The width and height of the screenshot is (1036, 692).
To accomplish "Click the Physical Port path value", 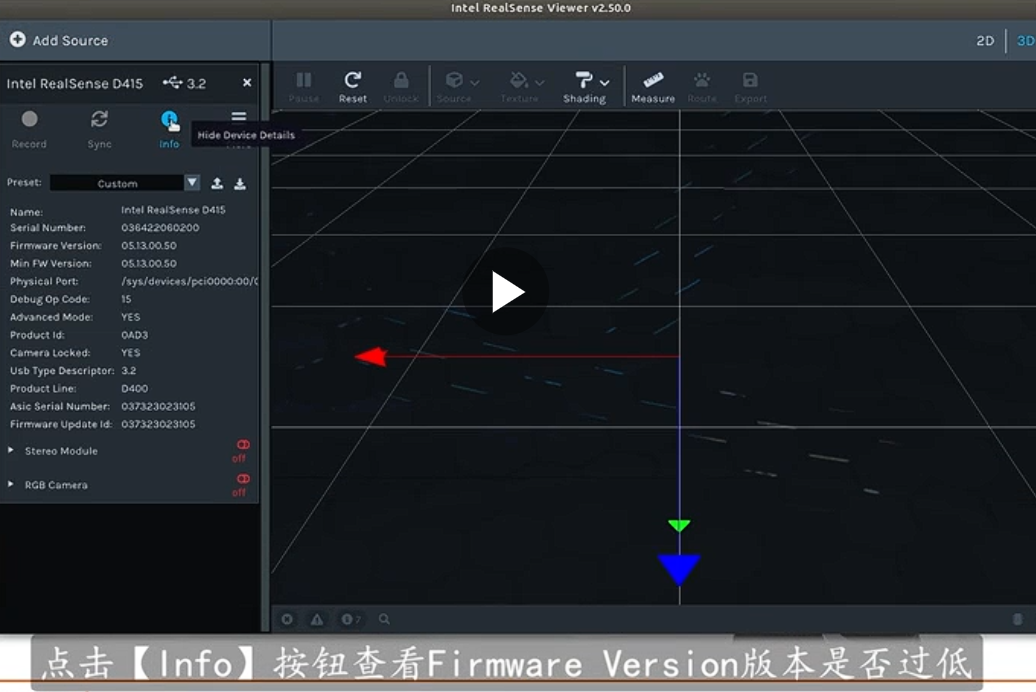I will click(x=190, y=281).
